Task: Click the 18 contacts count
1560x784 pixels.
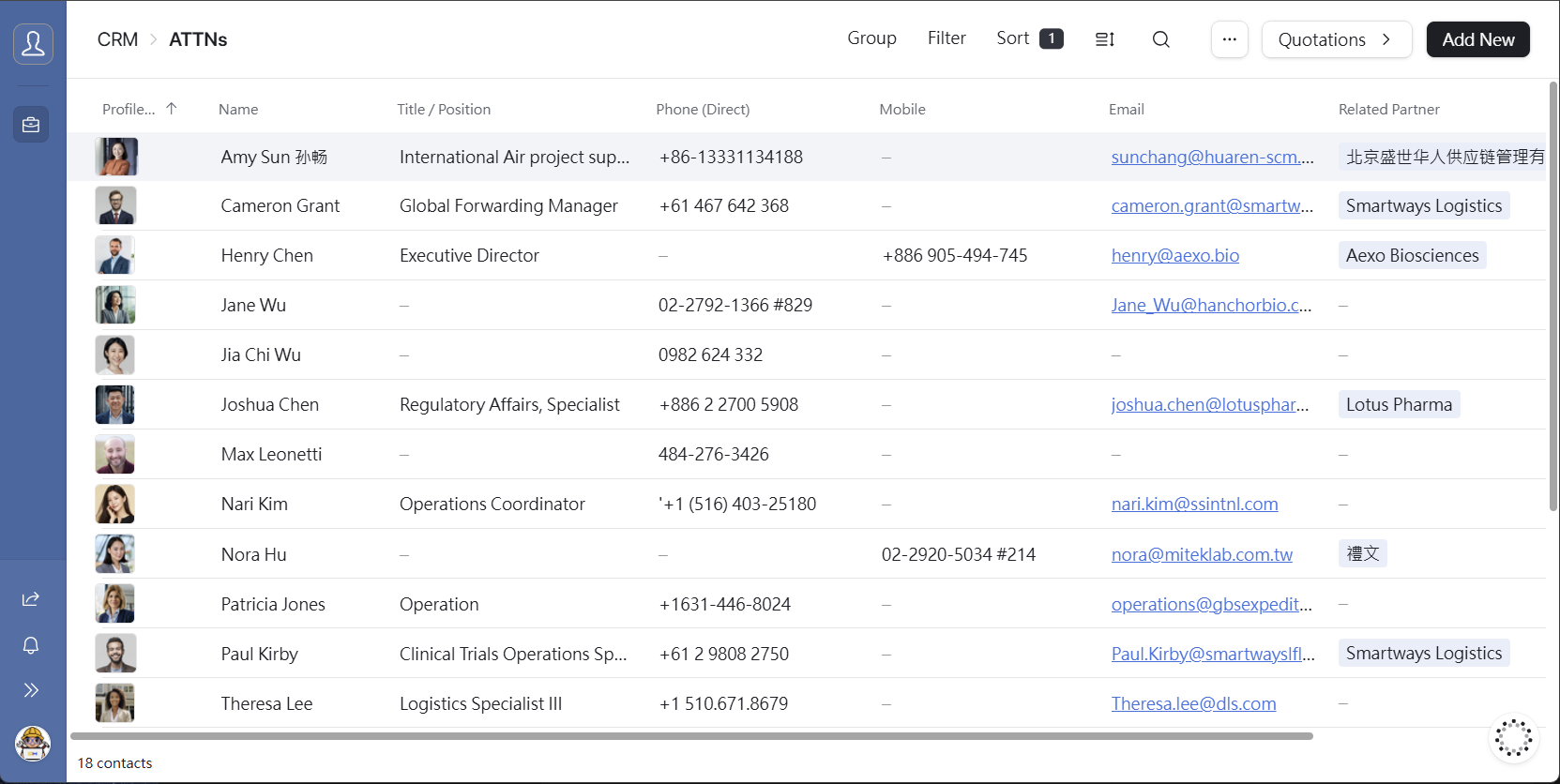Action: tap(114, 763)
